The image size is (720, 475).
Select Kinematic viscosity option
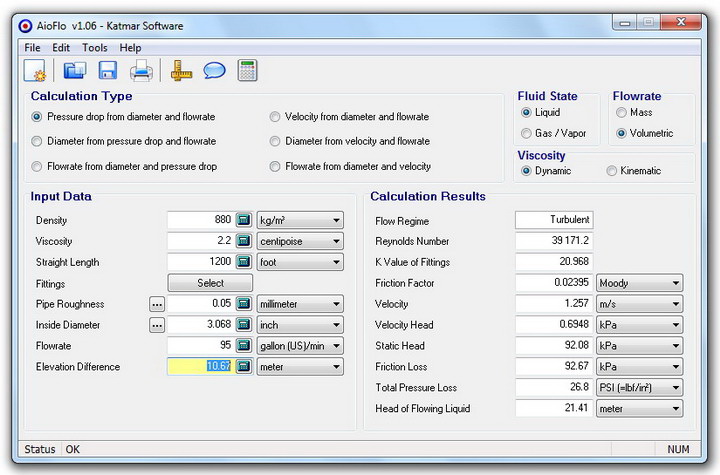click(x=634, y=171)
